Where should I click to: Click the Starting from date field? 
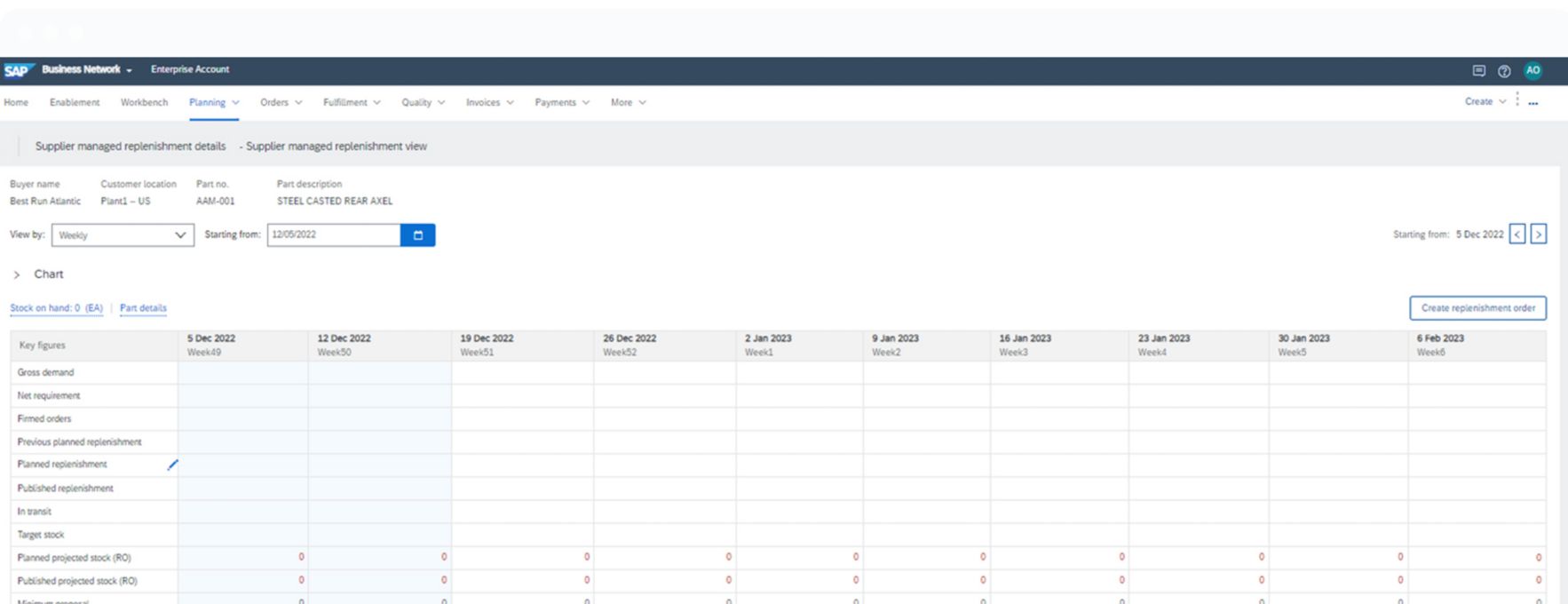[x=333, y=235]
